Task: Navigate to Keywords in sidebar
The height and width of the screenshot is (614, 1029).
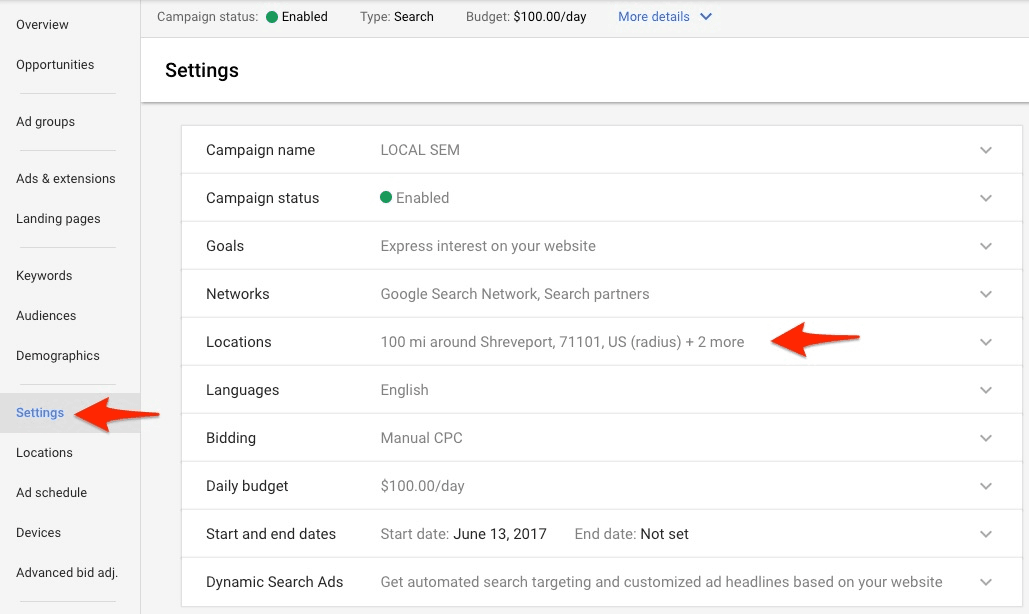Action: pyautogui.click(x=44, y=276)
